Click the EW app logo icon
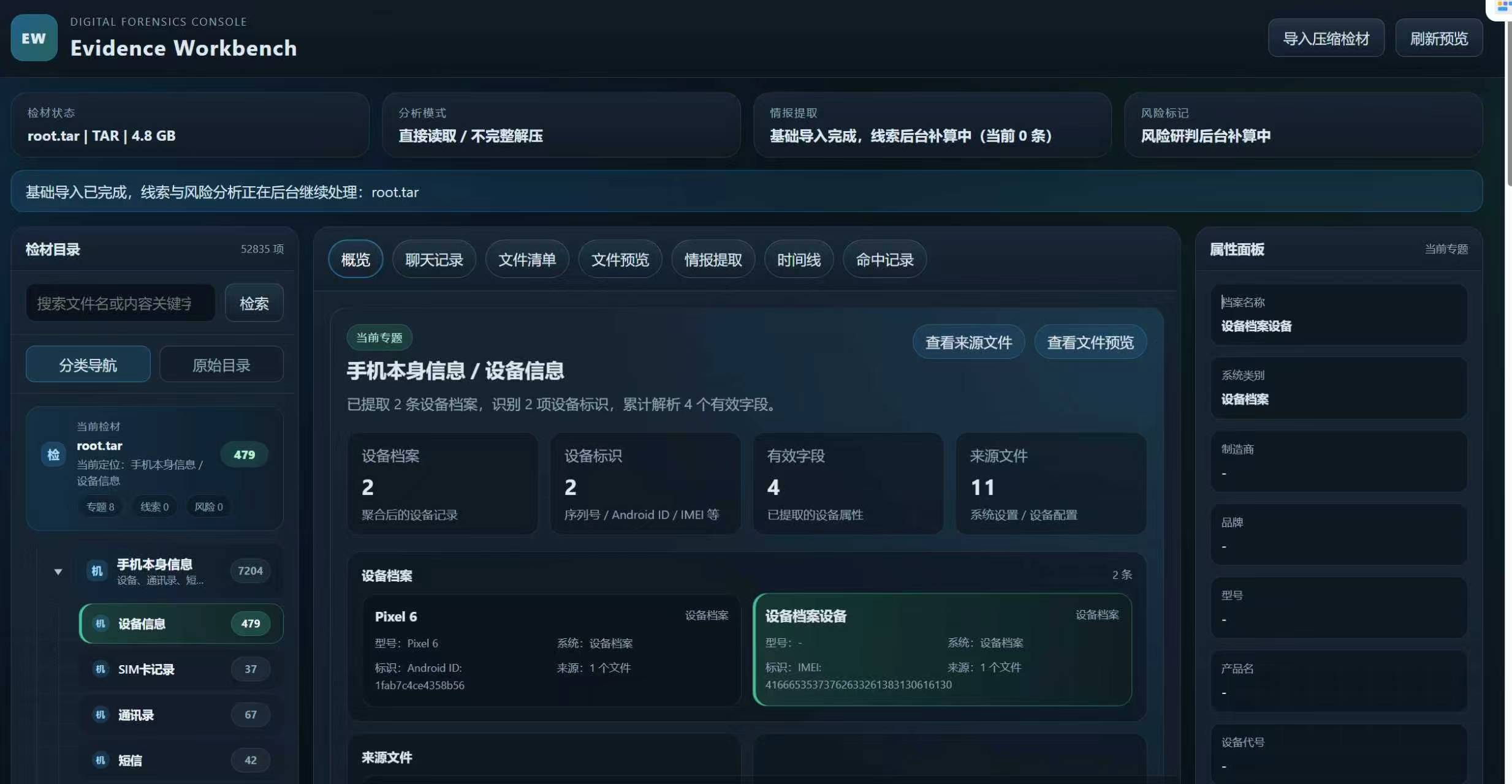Screen dimensions: 1512x784 point(34,38)
